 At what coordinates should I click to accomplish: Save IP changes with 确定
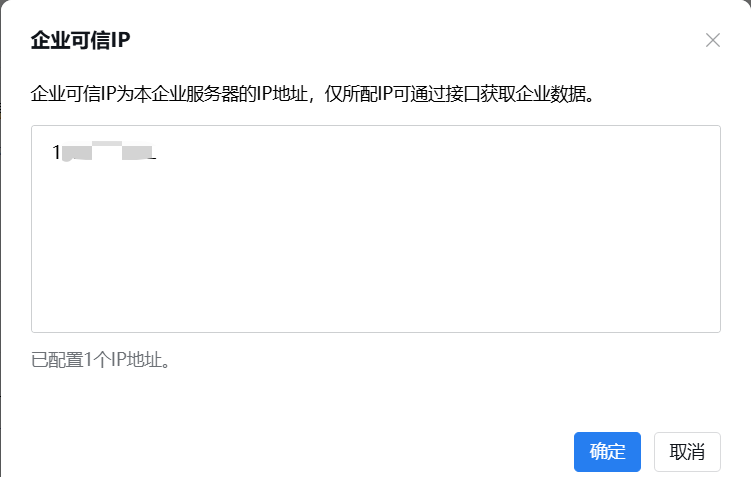coord(607,452)
